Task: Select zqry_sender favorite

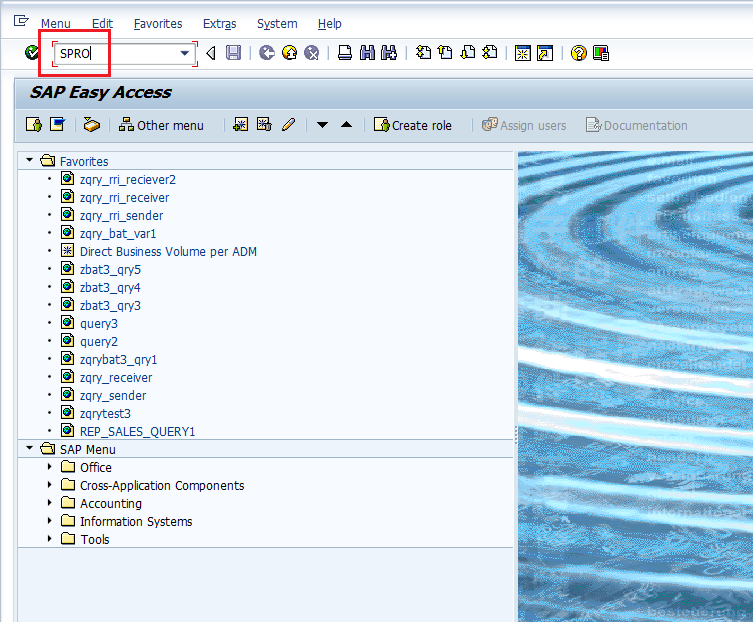Action: [x=113, y=396]
